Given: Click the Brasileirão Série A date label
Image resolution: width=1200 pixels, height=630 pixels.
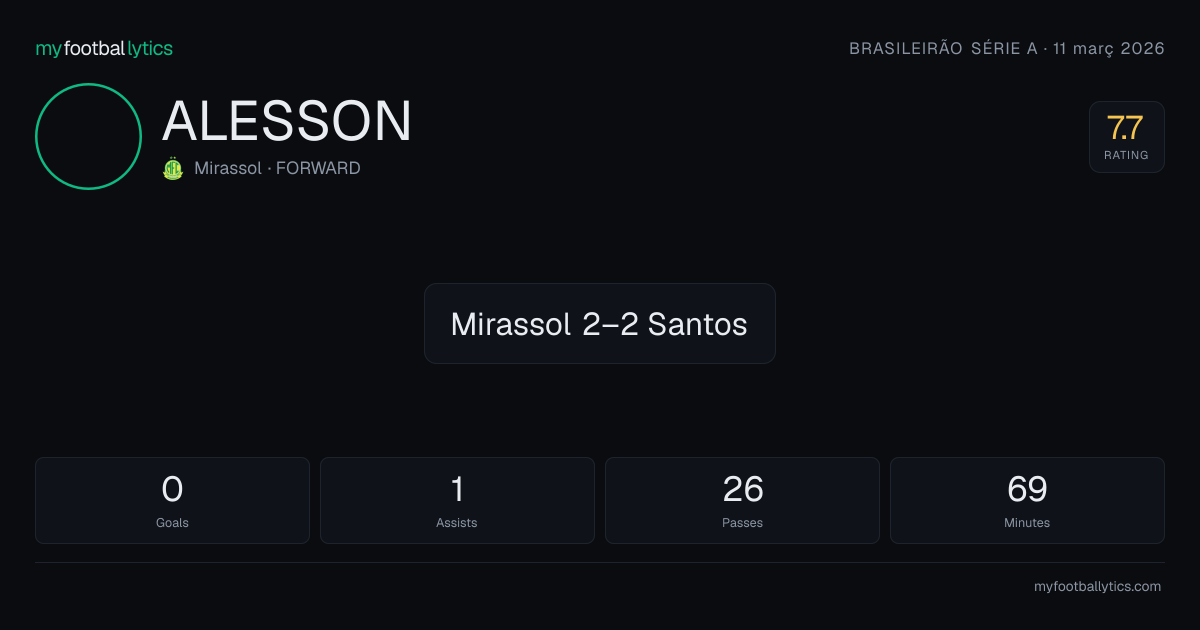Looking at the screenshot, I should [1006, 49].
